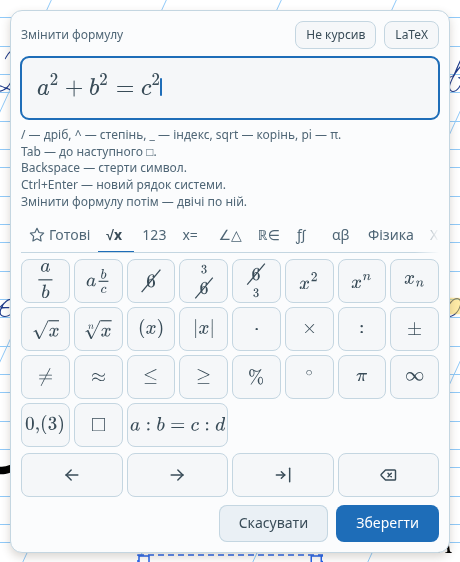Click the backspace delete key icon
The height and width of the screenshot is (562, 460).
[x=388, y=475]
